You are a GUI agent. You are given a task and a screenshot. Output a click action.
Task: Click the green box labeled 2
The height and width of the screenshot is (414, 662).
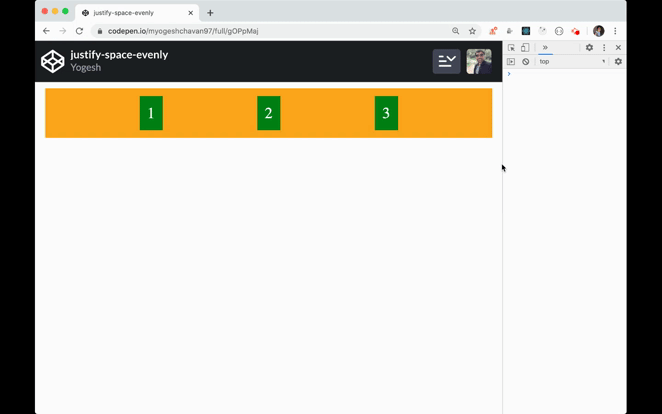click(x=269, y=113)
